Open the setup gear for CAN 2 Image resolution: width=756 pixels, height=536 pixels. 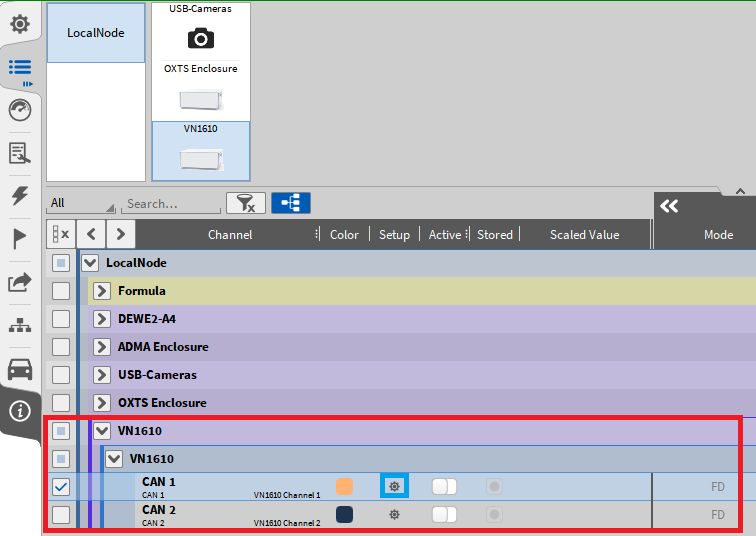[394, 514]
